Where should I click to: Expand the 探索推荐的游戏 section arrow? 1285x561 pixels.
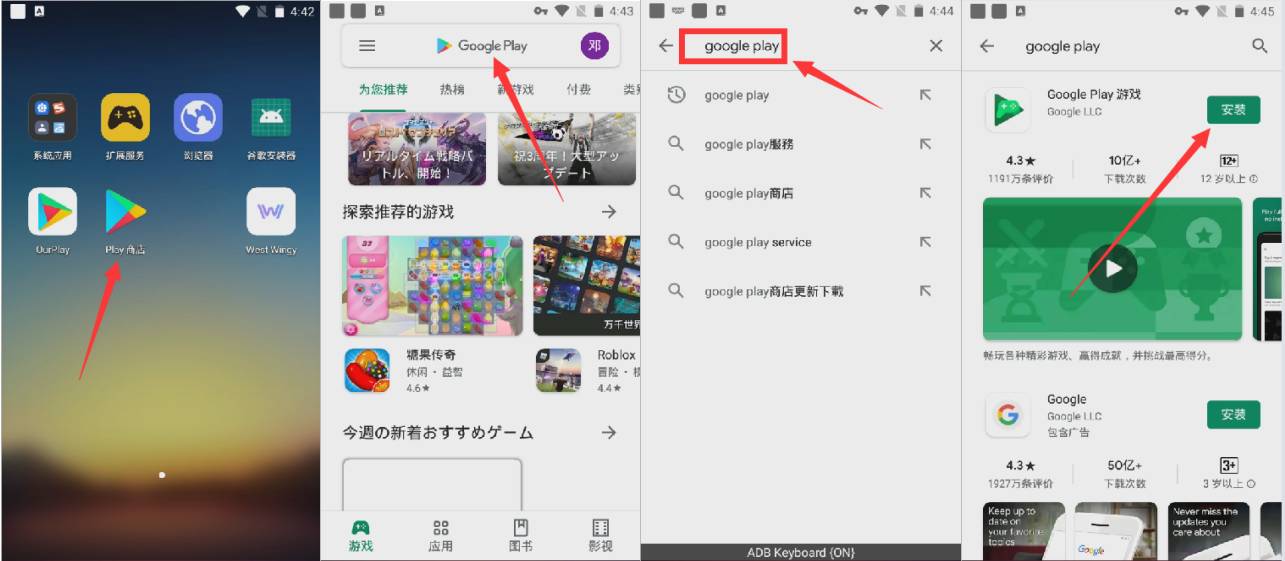608,212
